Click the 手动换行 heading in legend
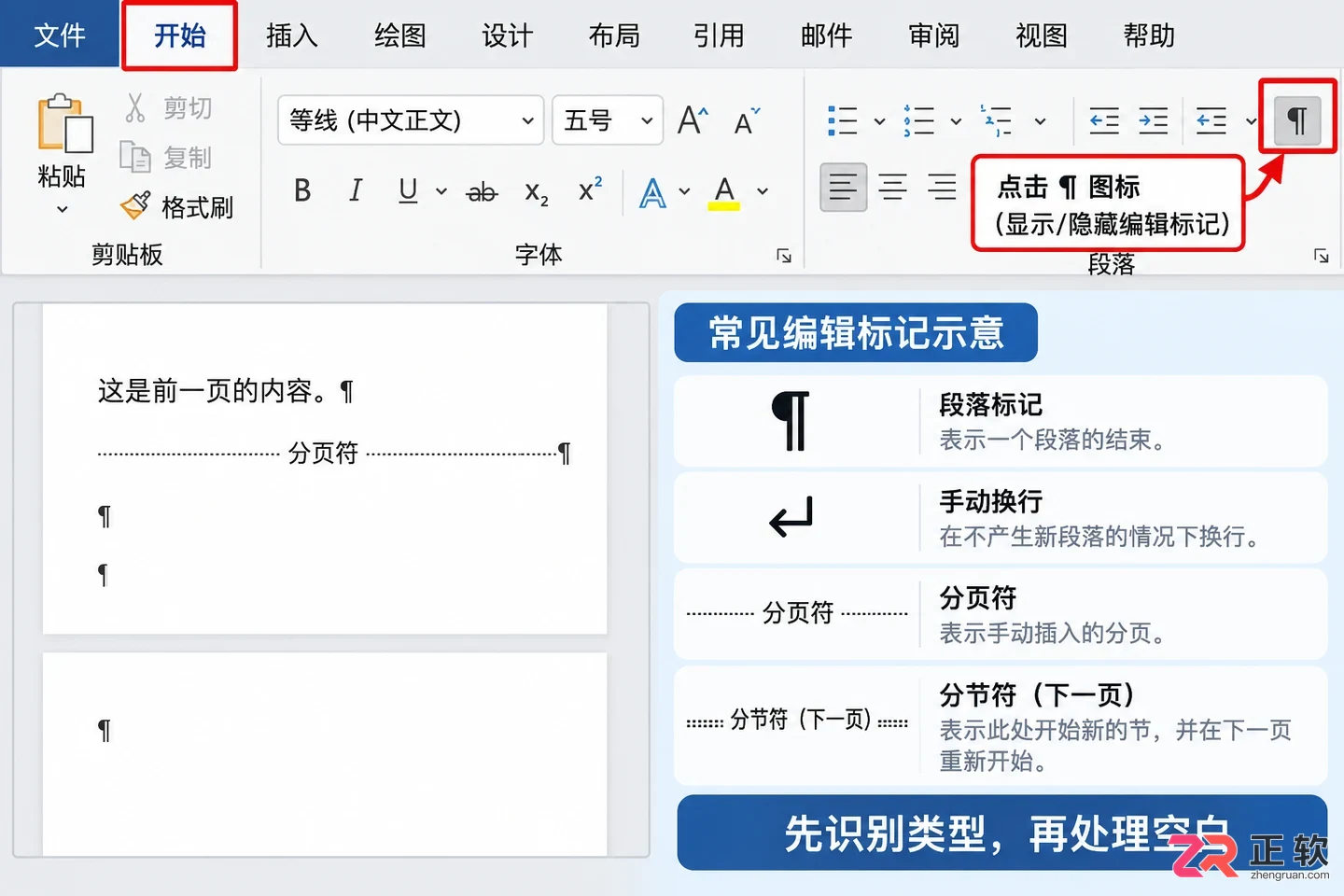The height and width of the screenshot is (896, 1344). click(991, 501)
